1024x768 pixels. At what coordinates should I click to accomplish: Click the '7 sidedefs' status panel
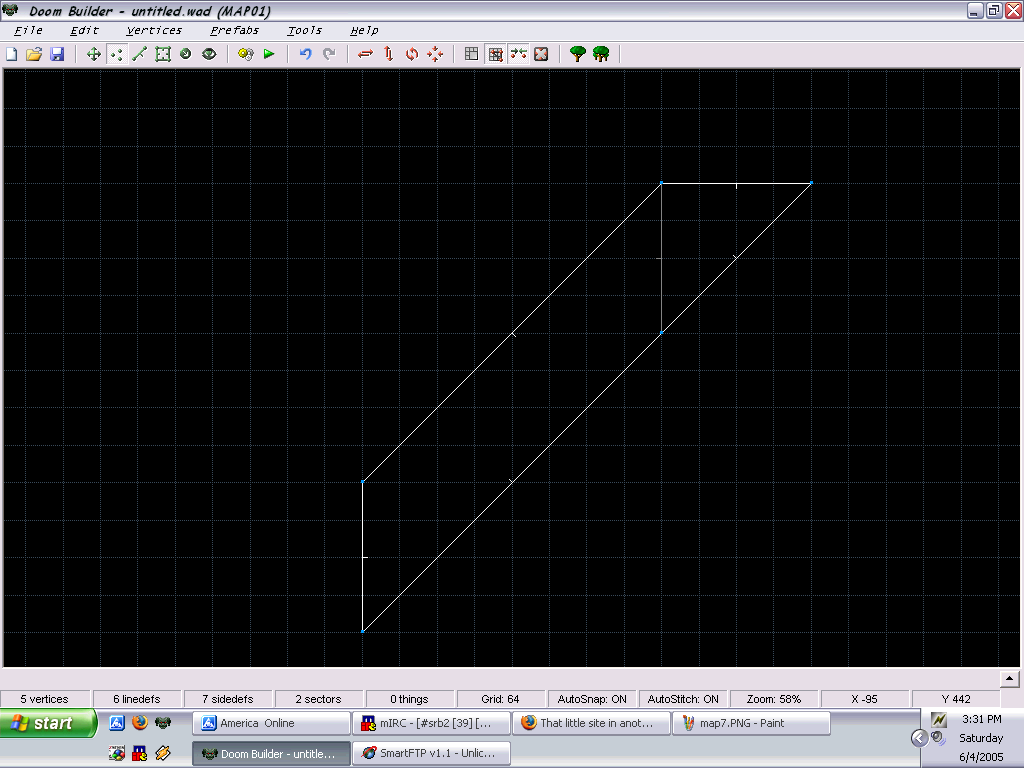227,699
